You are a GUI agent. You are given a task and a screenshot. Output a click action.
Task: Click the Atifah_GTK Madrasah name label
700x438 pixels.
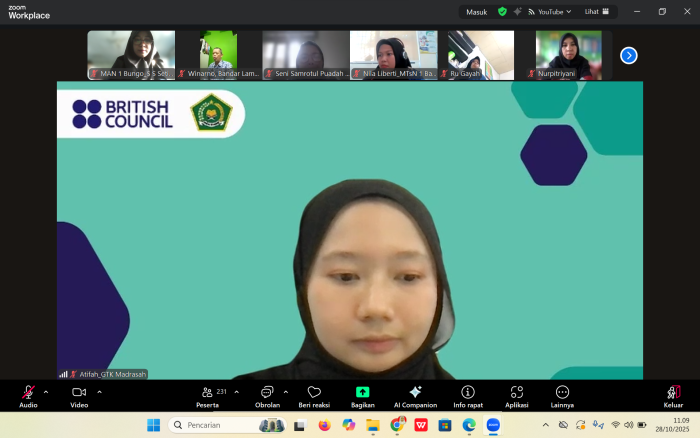coord(112,374)
